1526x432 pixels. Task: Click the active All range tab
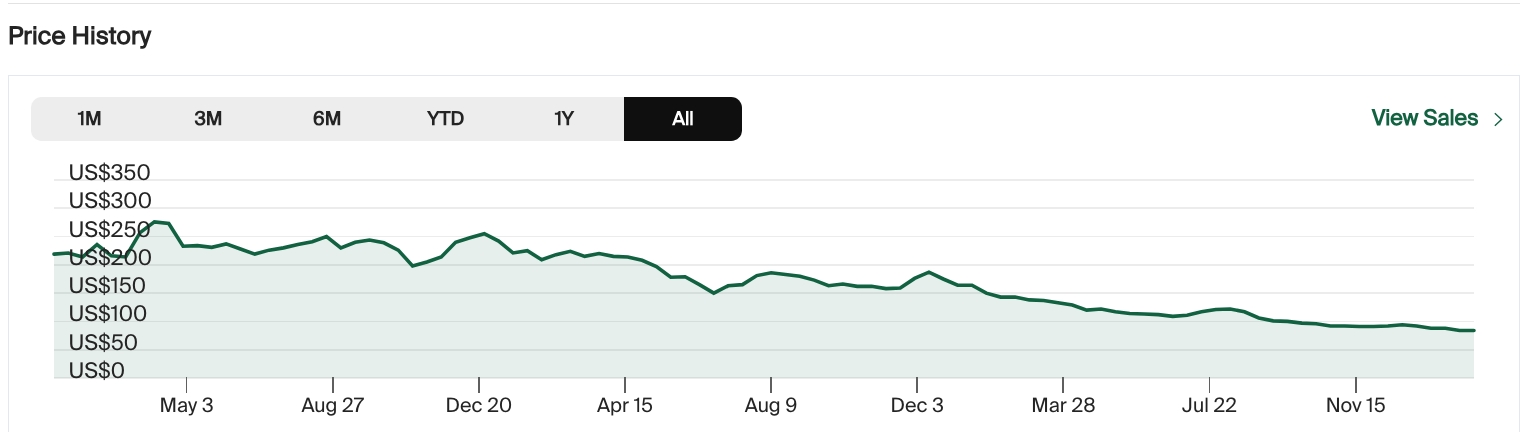683,119
